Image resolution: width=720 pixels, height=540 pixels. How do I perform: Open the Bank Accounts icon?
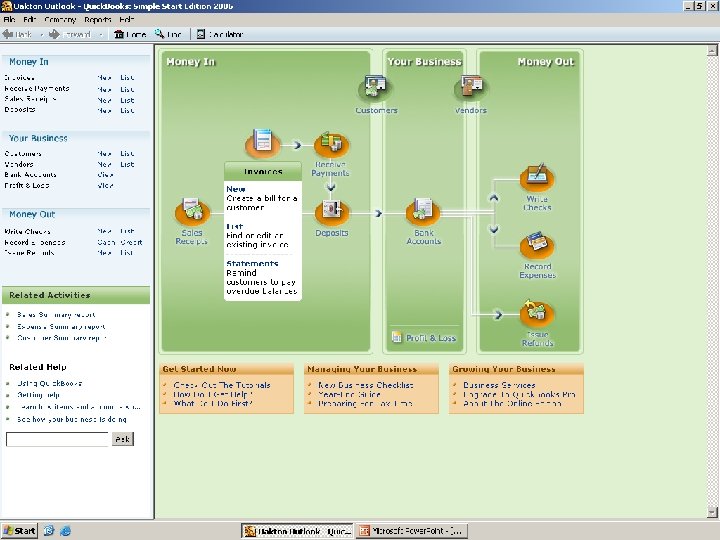(422, 211)
